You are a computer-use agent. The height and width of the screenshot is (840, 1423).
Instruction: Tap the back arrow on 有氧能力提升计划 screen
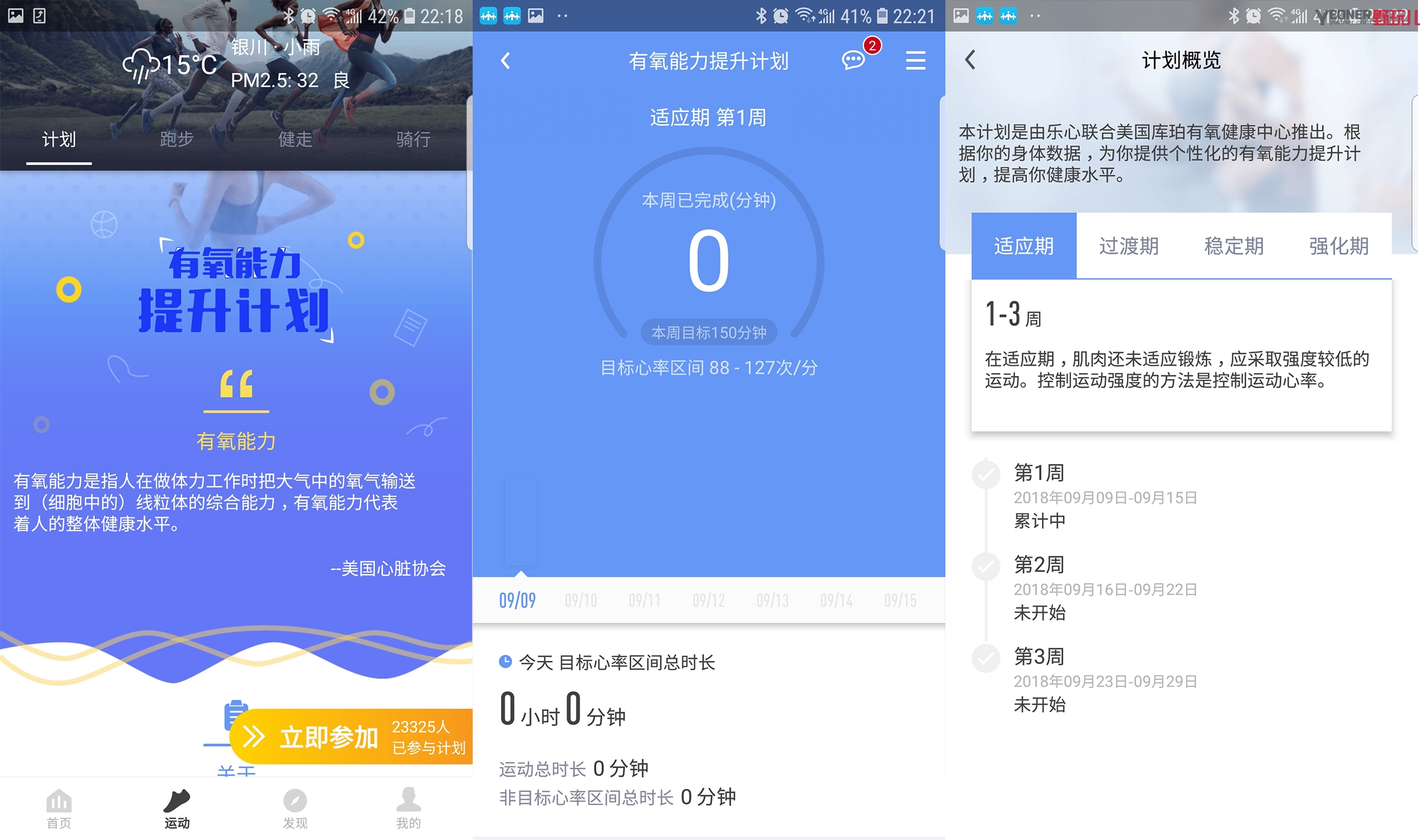click(x=505, y=60)
